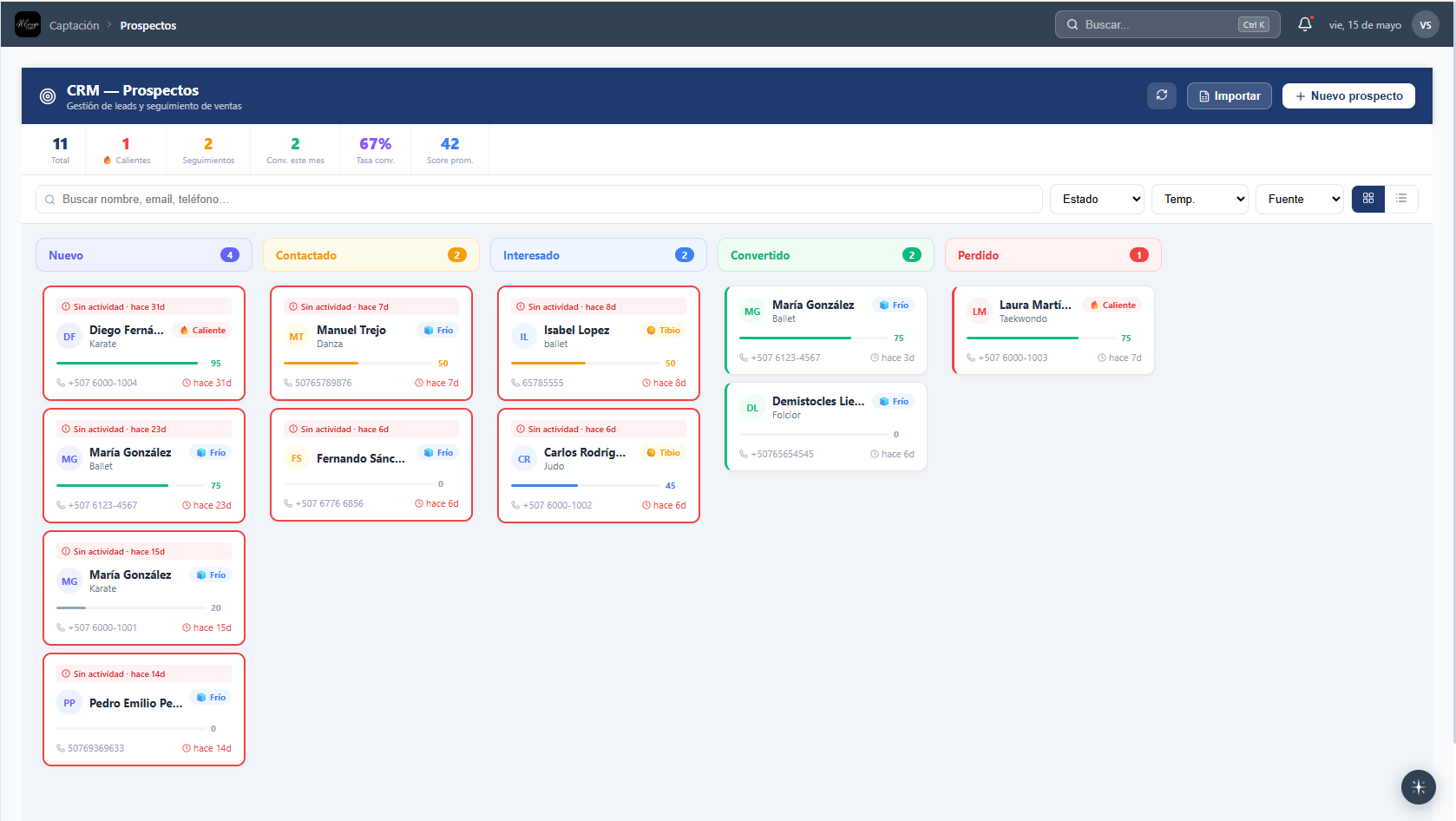This screenshot has height=821, width=1456.
Task: Click the Tibio badge on Carlos Rodríg card
Action: [663, 452]
